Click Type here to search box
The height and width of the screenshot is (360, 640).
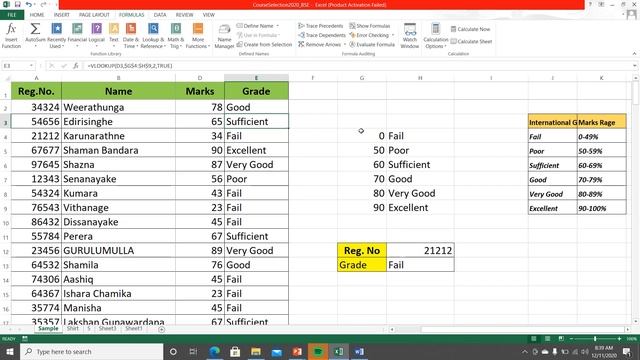click(x=92, y=351)
